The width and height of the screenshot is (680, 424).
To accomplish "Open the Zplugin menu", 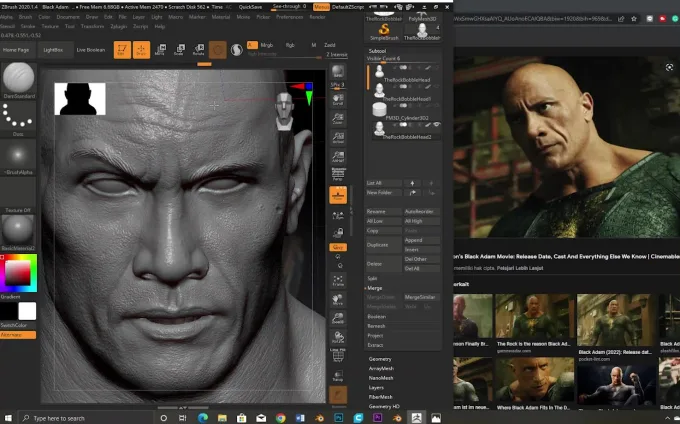I will pyautogui.click(x=118, y=26).
